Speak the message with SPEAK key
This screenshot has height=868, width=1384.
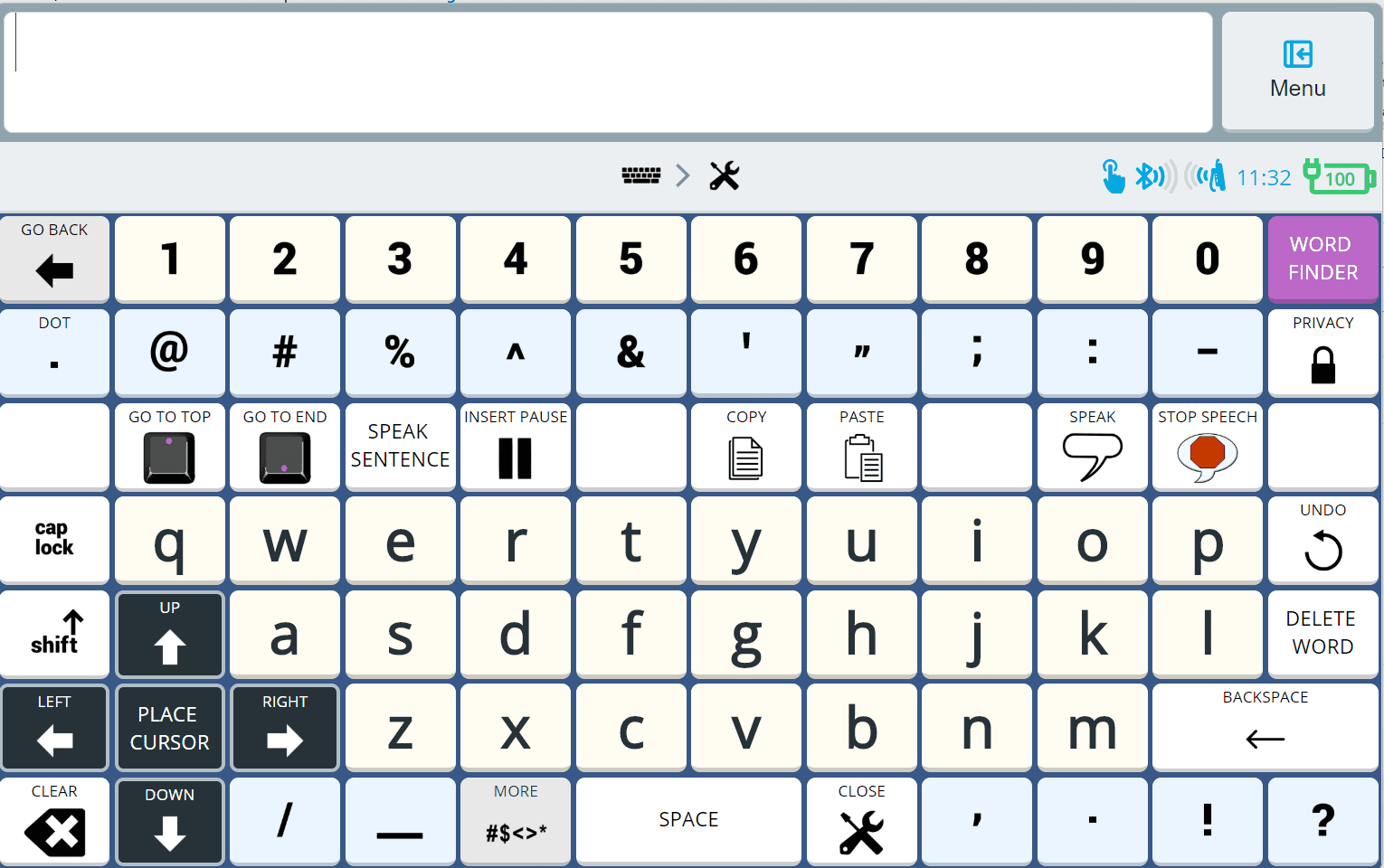(1093, 447)
